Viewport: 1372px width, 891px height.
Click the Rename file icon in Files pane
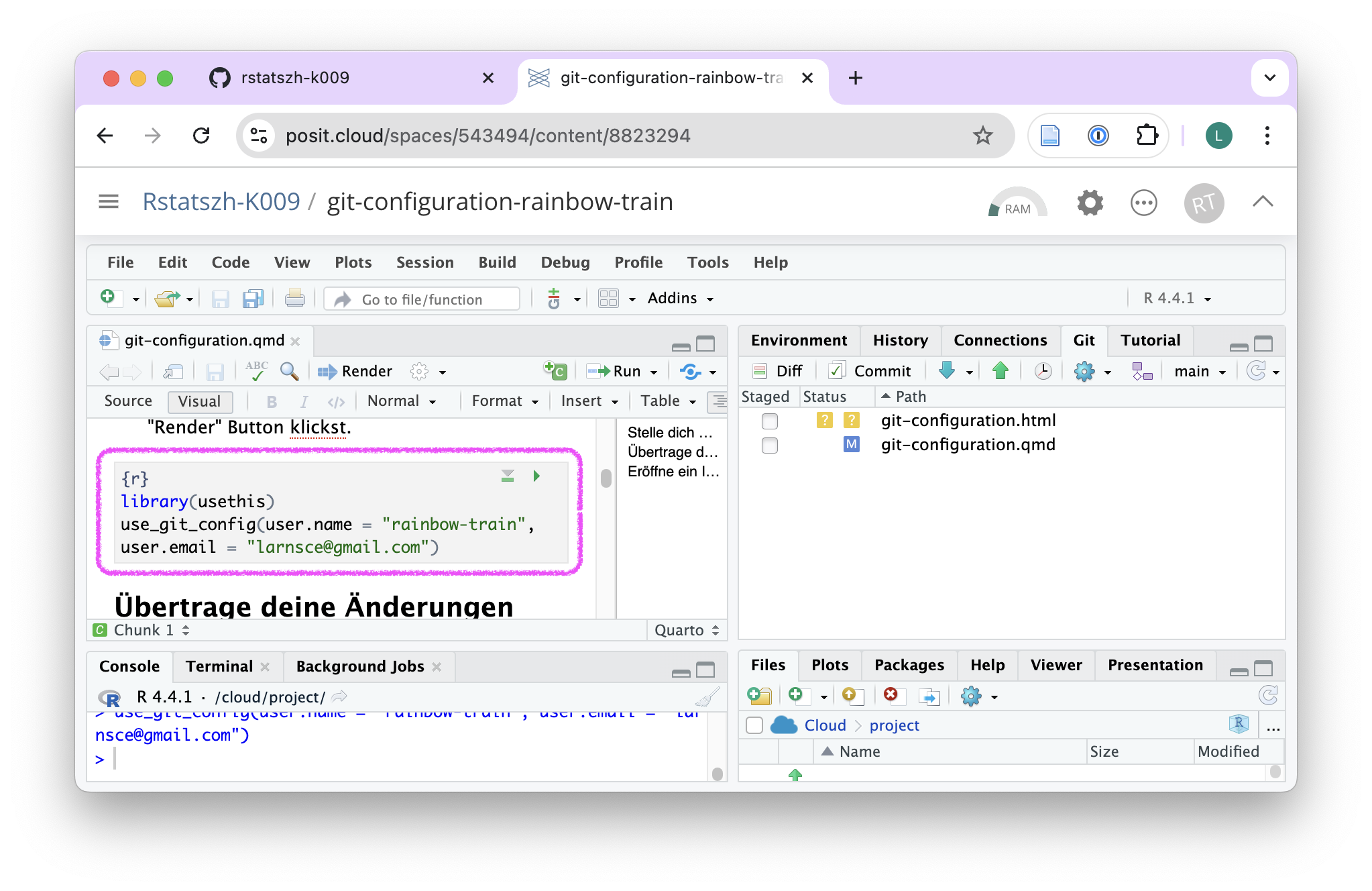click(929, 696)
